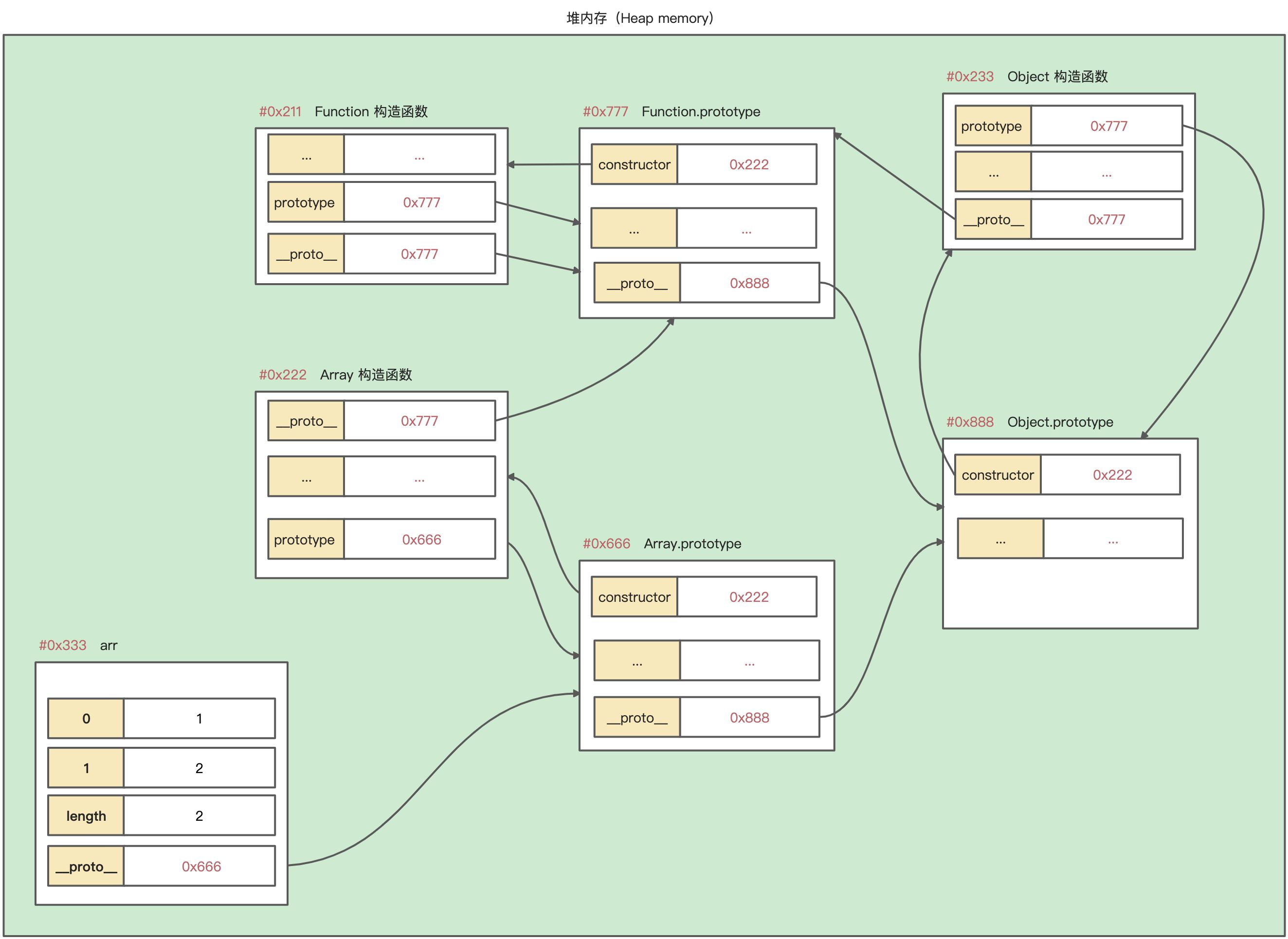Select the #0x666 Array.prototype heading
The image size is (1288, 939).
pyautogui.click(x=662, y=543)
